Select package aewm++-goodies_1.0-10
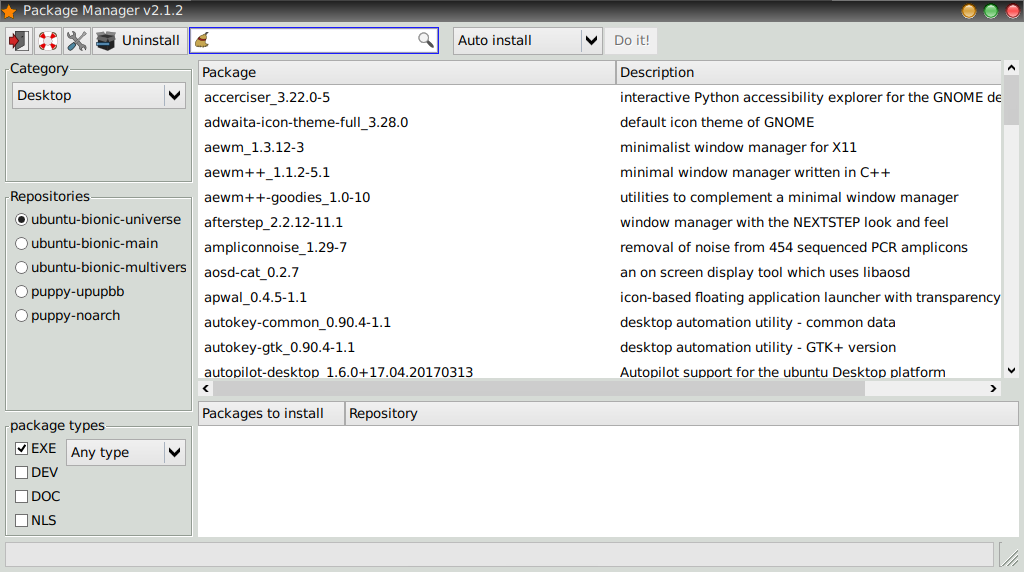This screenshot has width=1024, height=572. coord(287,197)
